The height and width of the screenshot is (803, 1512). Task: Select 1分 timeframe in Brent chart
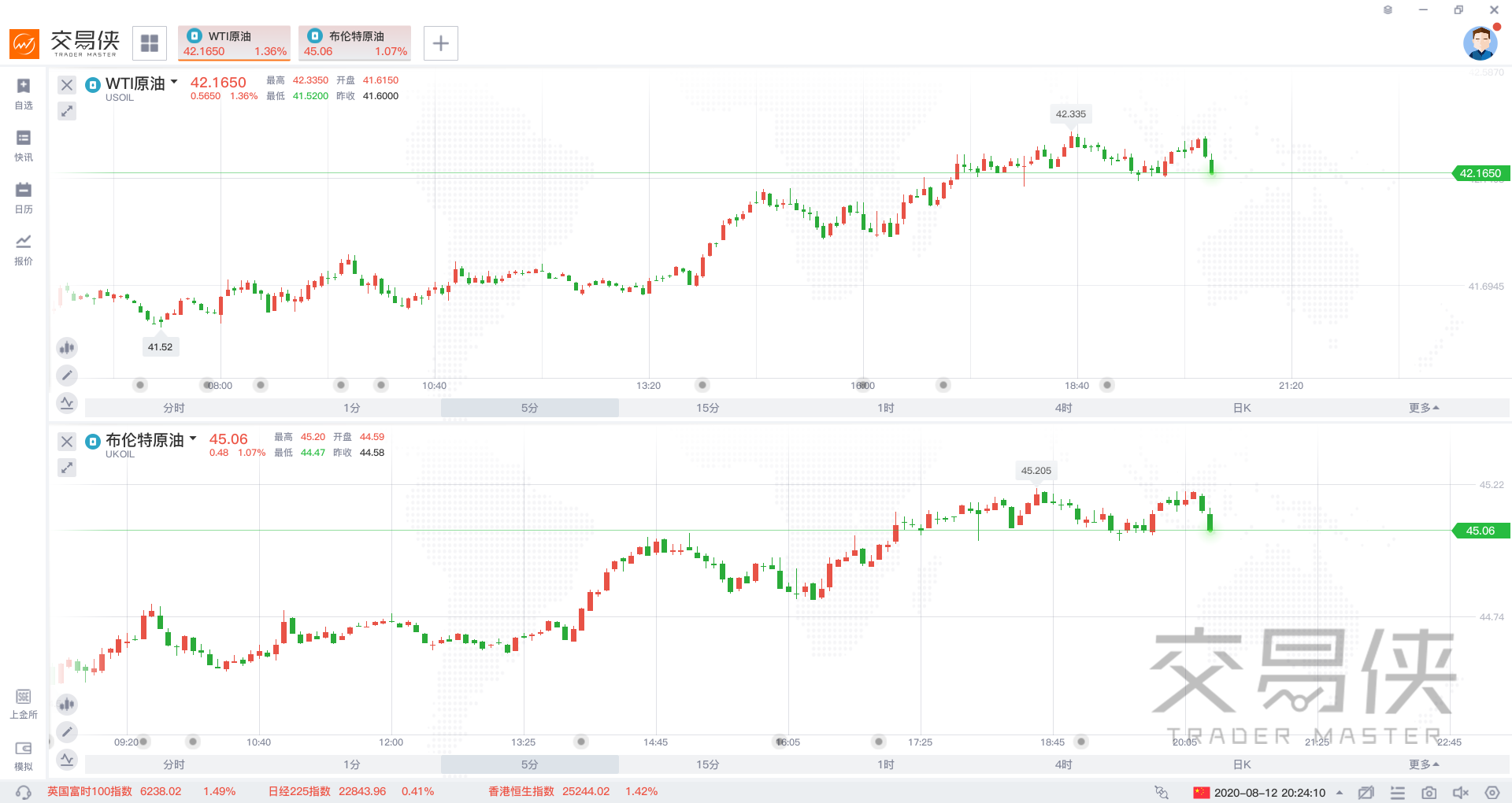coord(352,764)
